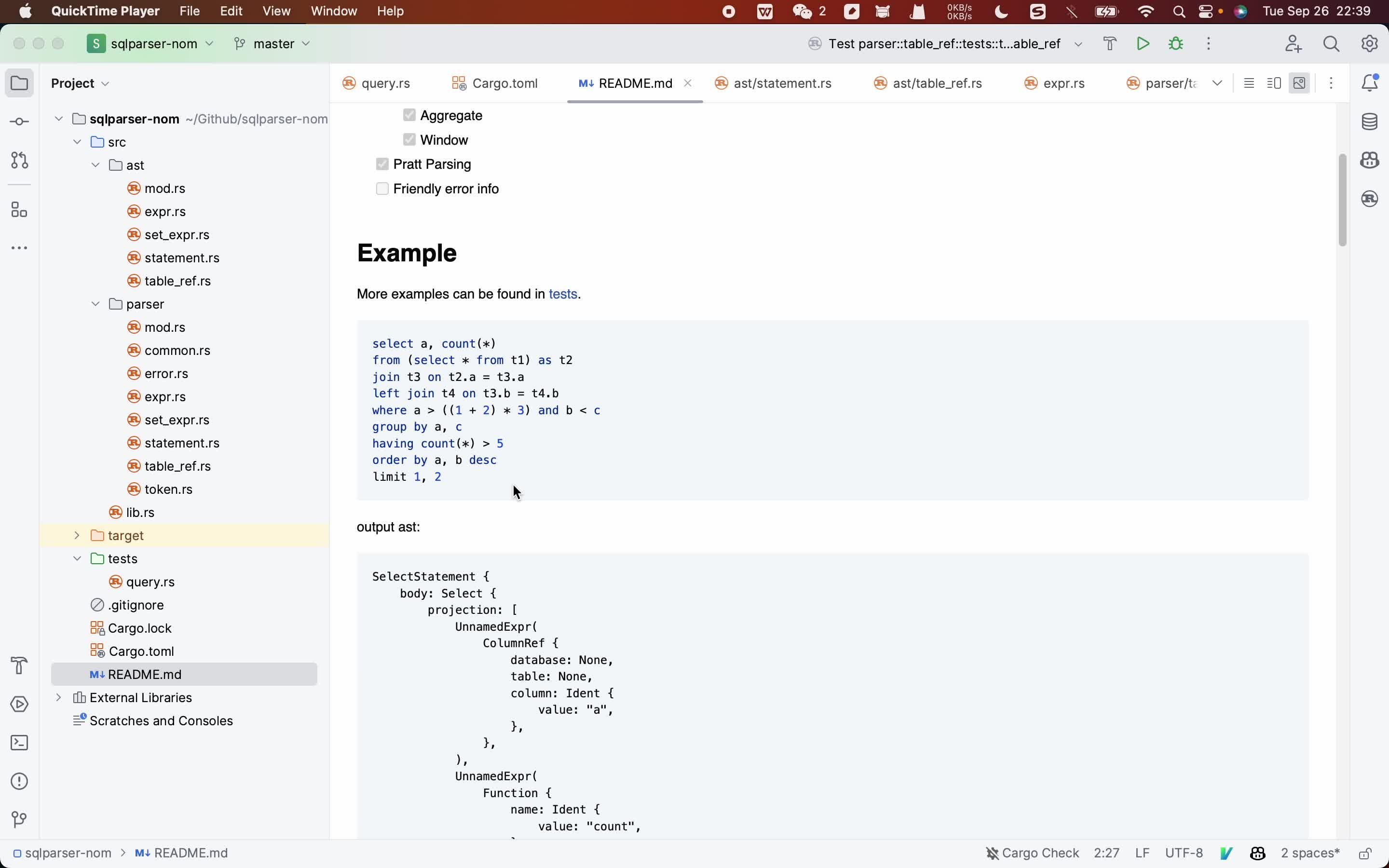This screenshot has width=1389, height=868.
Task: Check the Friendly error info checkbox
Action: click(x=382, y=189)
